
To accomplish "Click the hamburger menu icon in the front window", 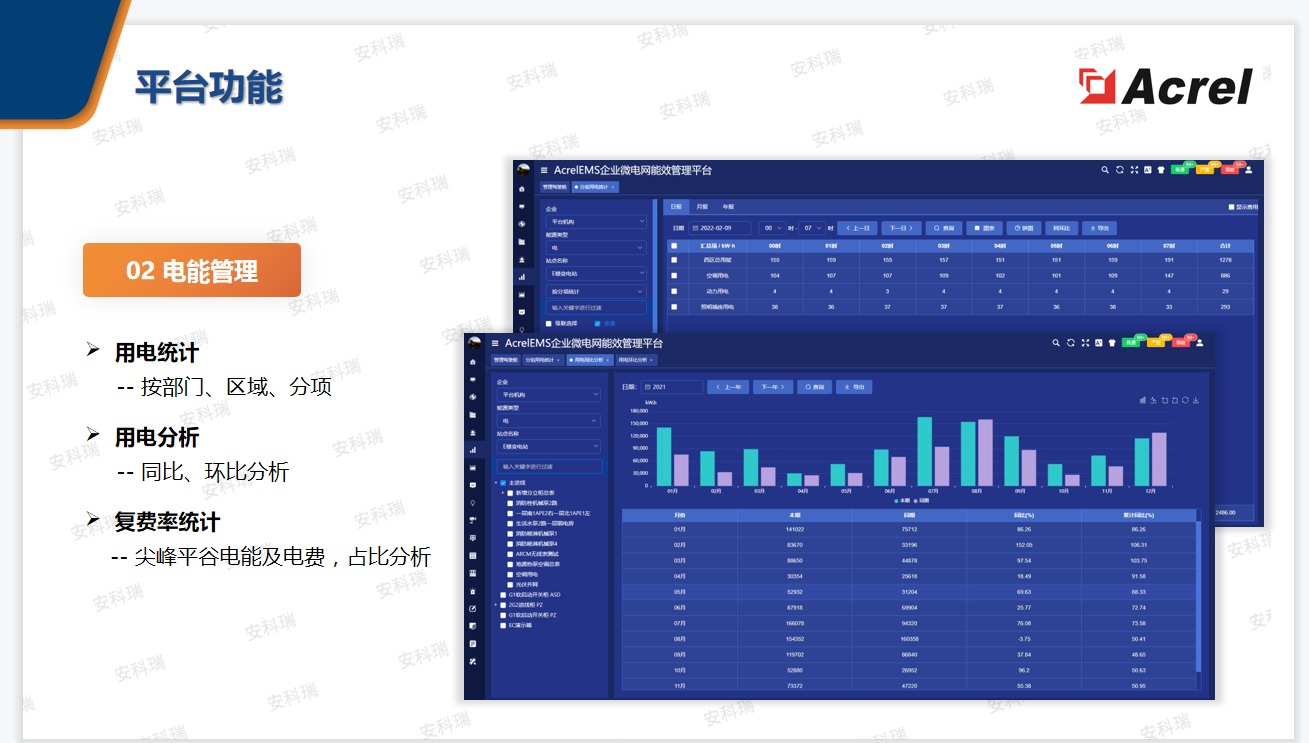I will coord(495,343).
